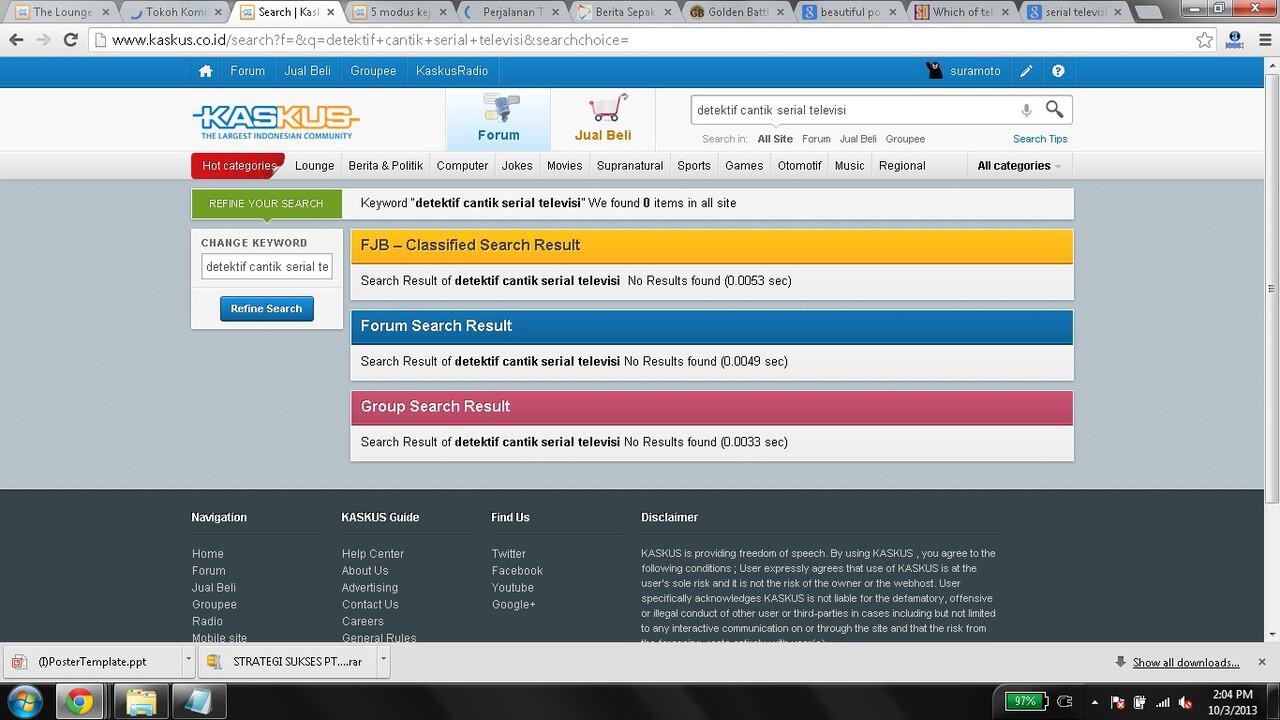
Task: Open File Explorer from taskbar
Action: click(x=141, y=702)
